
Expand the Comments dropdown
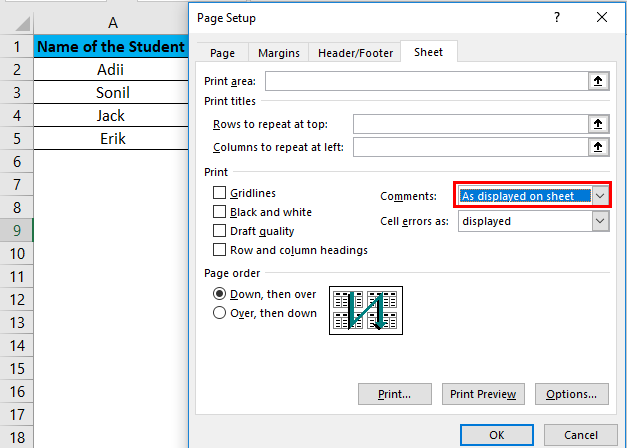point(600,196)
